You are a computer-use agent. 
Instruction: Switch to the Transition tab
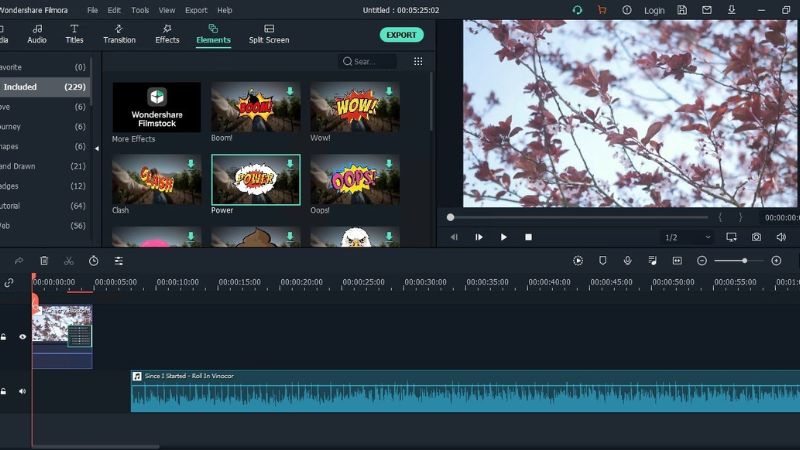point(119,34)
